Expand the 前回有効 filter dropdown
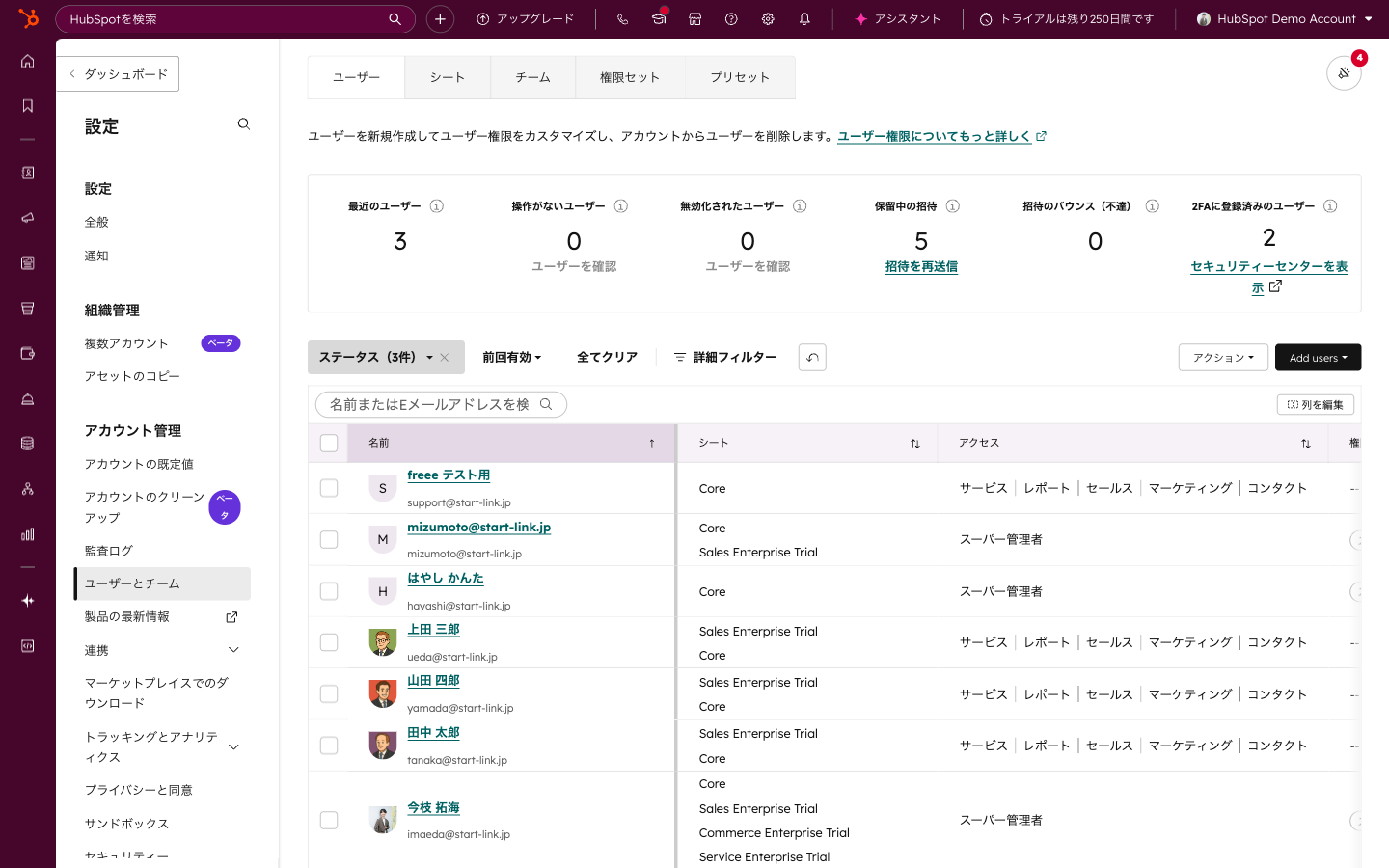 [511, 358]
